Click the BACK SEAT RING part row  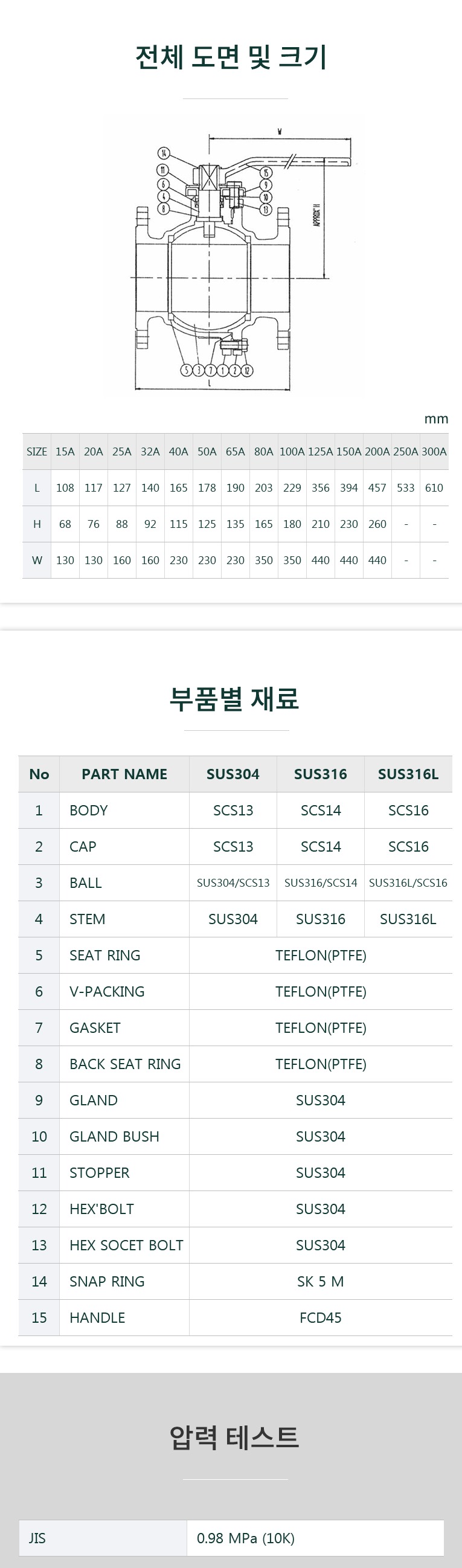coord(125,1064)
